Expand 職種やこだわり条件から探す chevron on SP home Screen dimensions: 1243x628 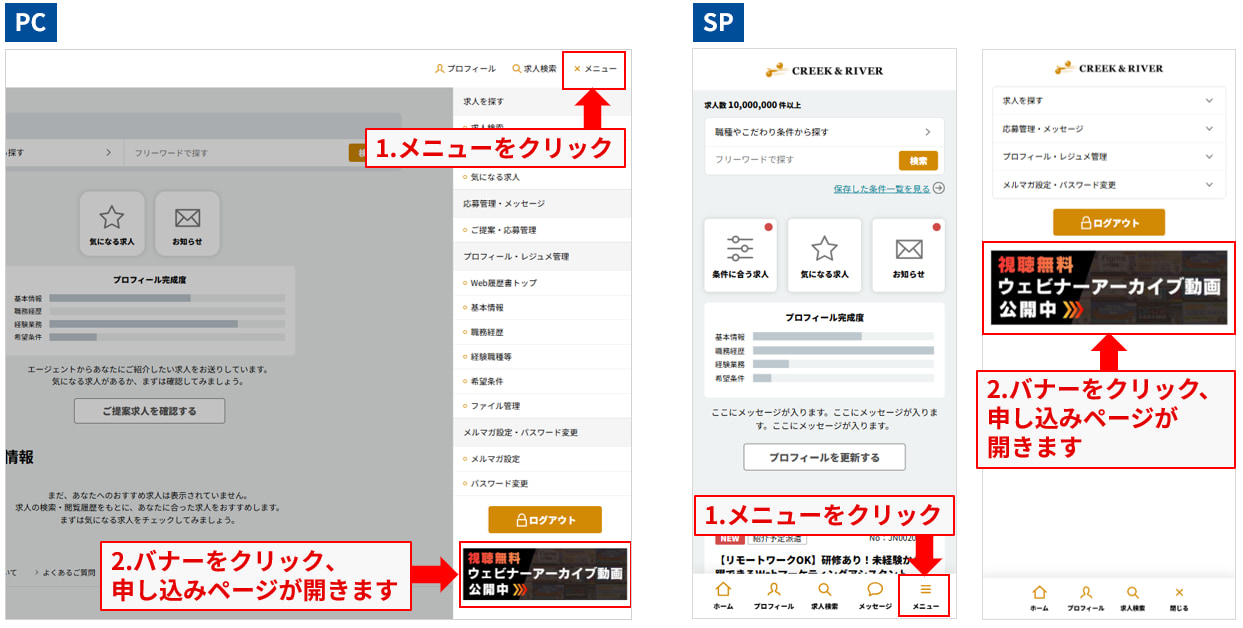click(x=927, y=132)
